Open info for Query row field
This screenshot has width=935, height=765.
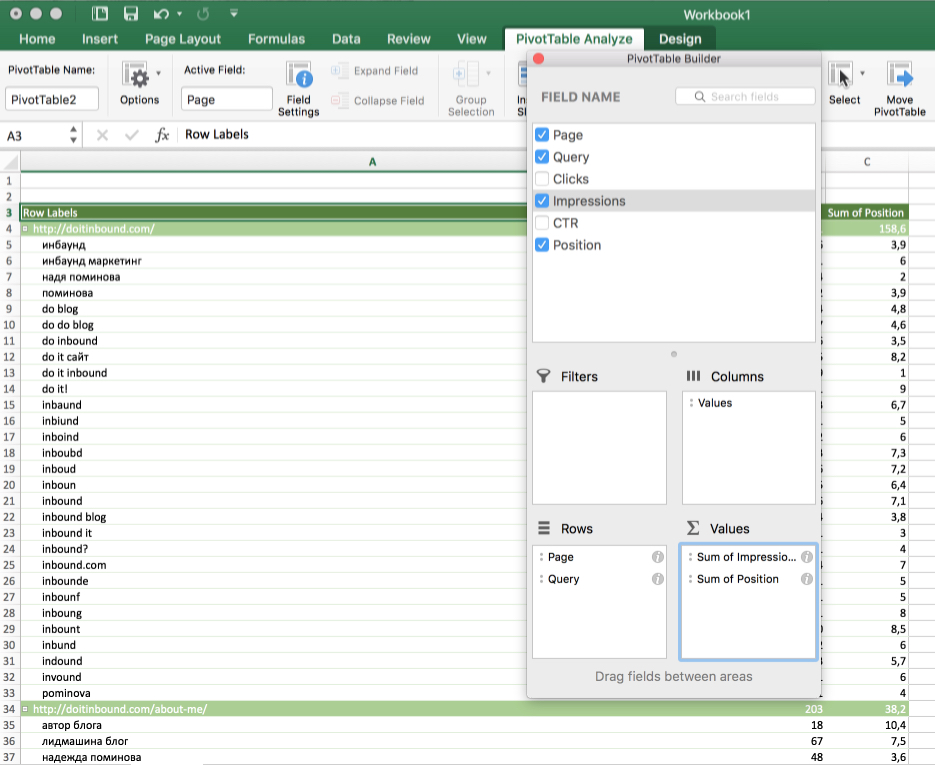(x=658, y=579)
